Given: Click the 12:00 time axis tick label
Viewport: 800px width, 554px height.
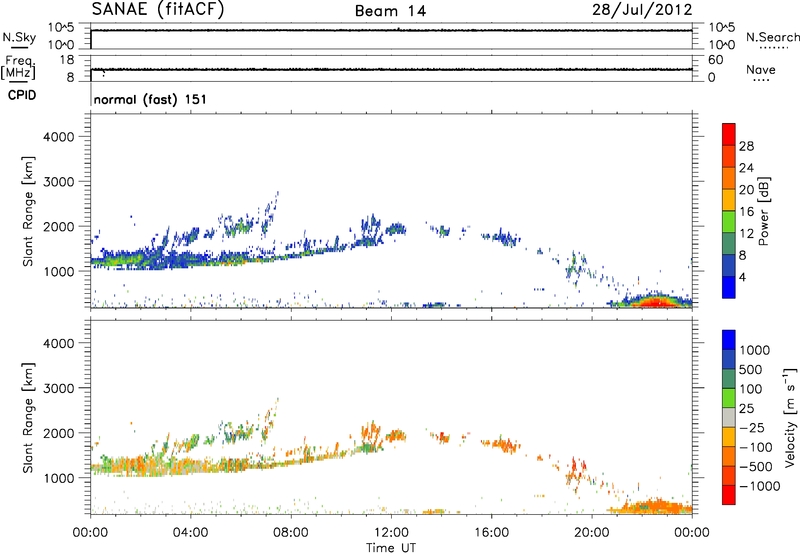Looking at the screenshot, I should (391, 533).
